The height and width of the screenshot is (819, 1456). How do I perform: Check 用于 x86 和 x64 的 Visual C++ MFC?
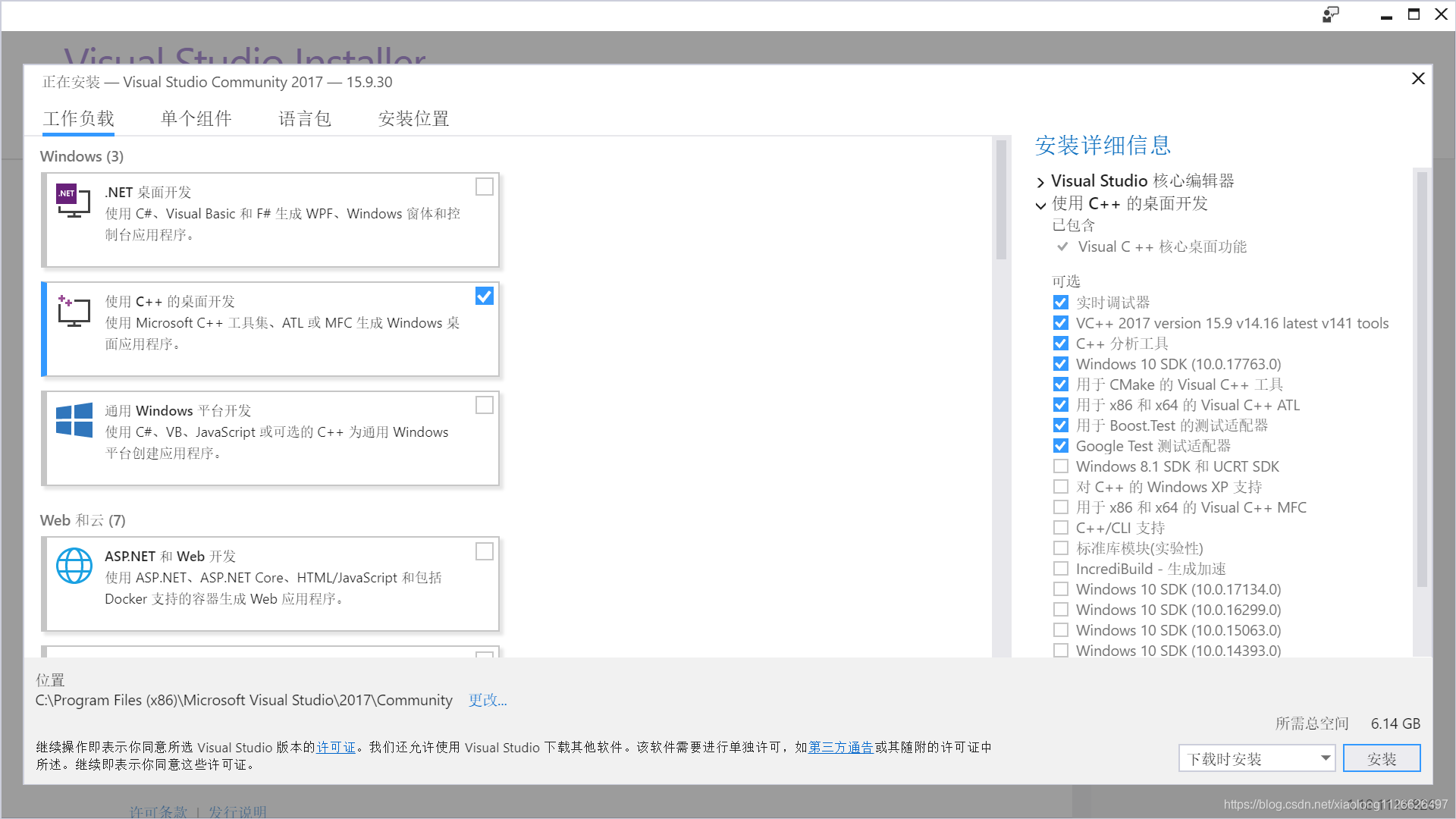tap(1061, 507)
